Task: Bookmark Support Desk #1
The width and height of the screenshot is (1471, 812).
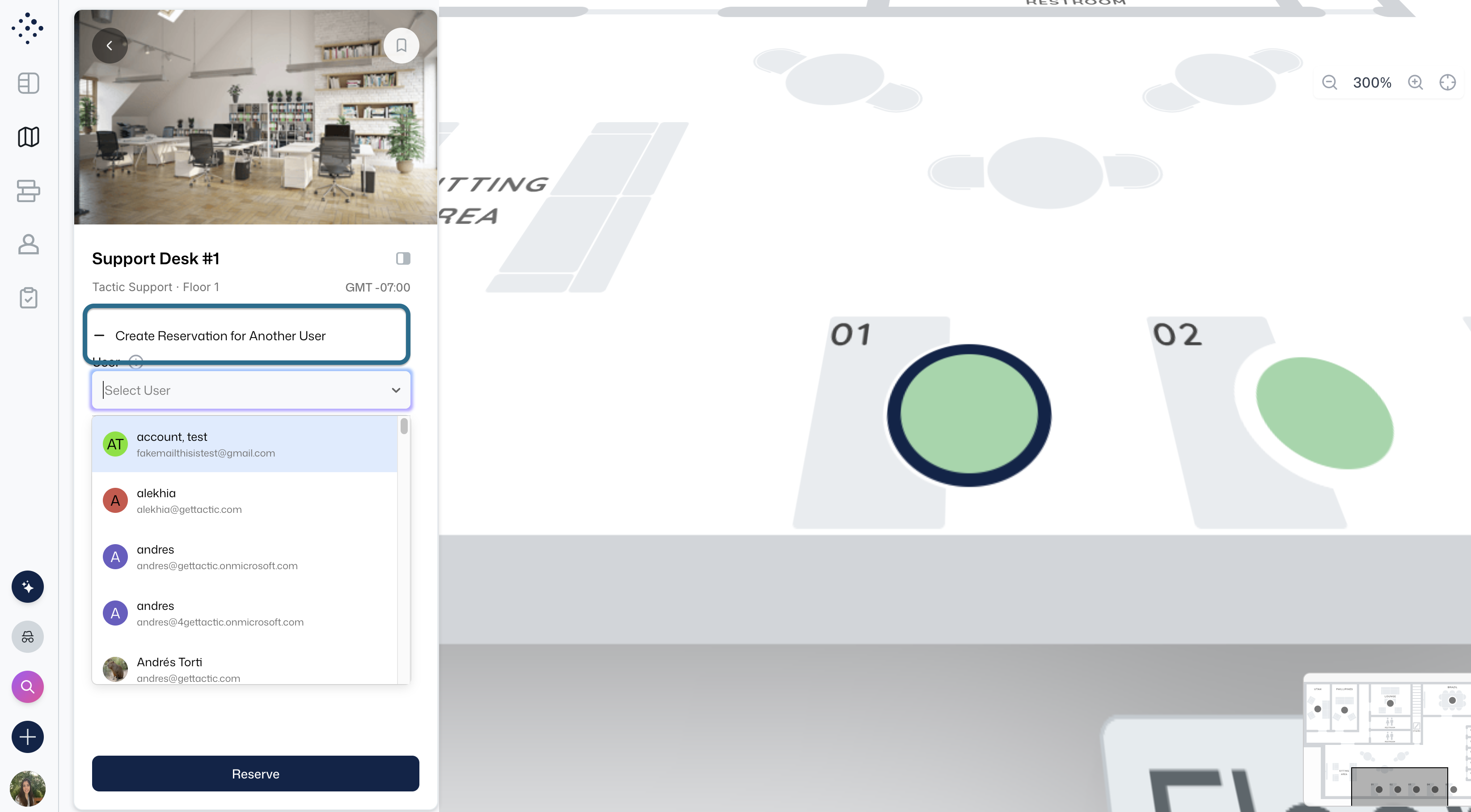Action: click(x=402, y=46)
